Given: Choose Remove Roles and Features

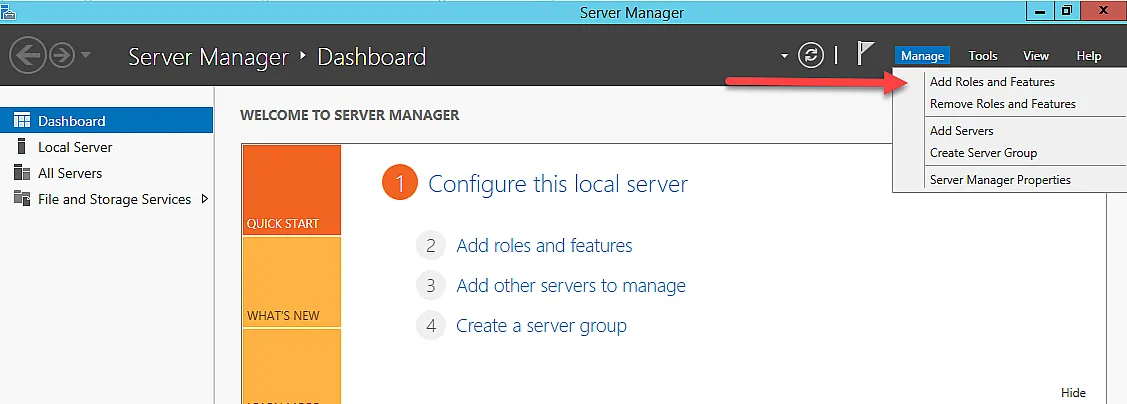Looking at the screenshot, I should pos(1003,104).
